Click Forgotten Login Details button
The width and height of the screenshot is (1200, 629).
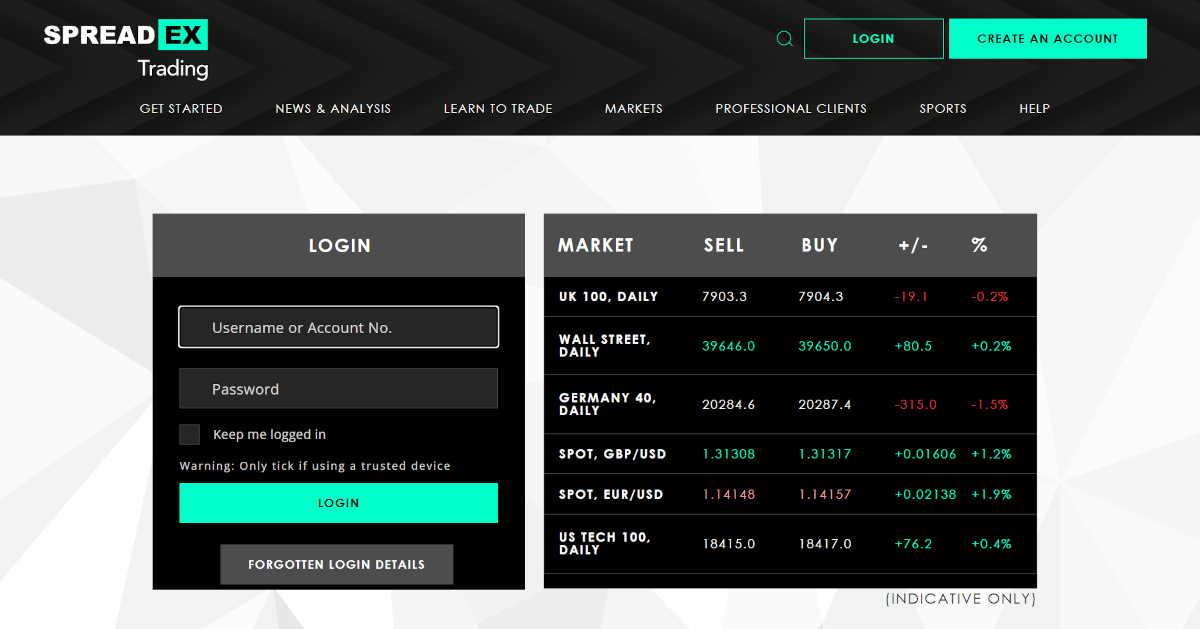pyautogui.click(x=337, y=564)
